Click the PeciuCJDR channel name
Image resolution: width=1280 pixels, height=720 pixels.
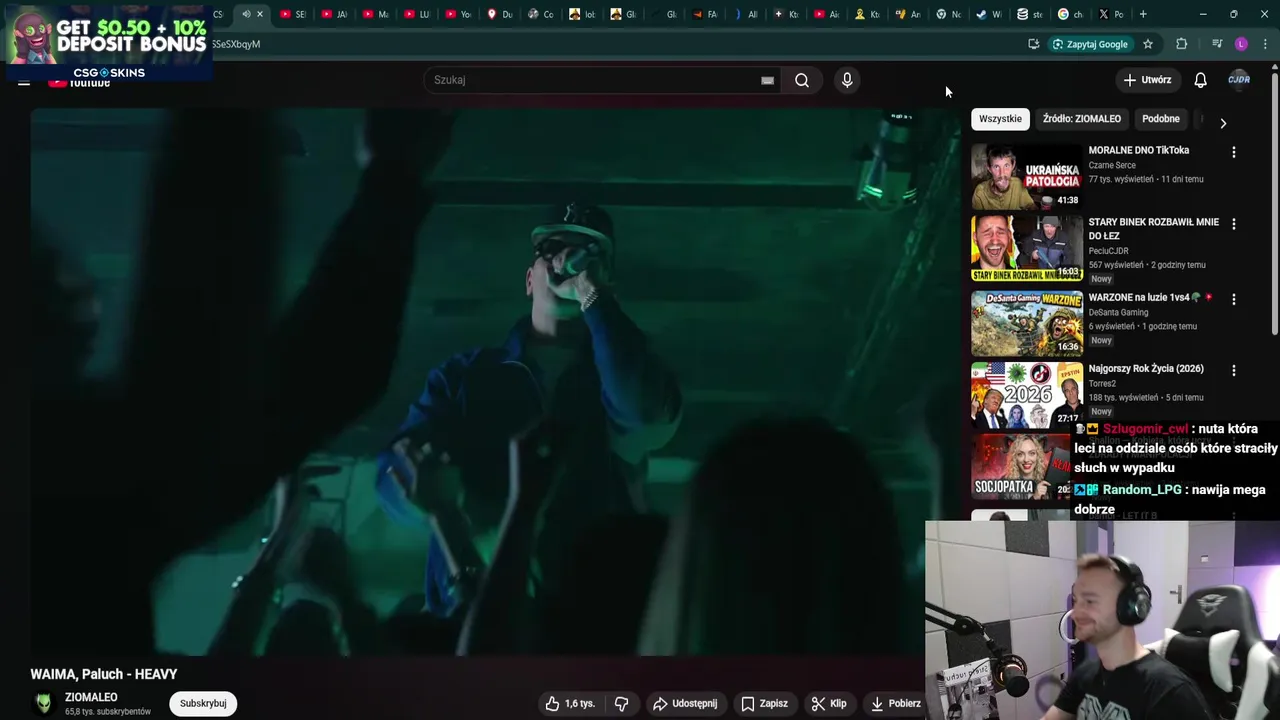pyautogui.click(x=1109, y=251)
